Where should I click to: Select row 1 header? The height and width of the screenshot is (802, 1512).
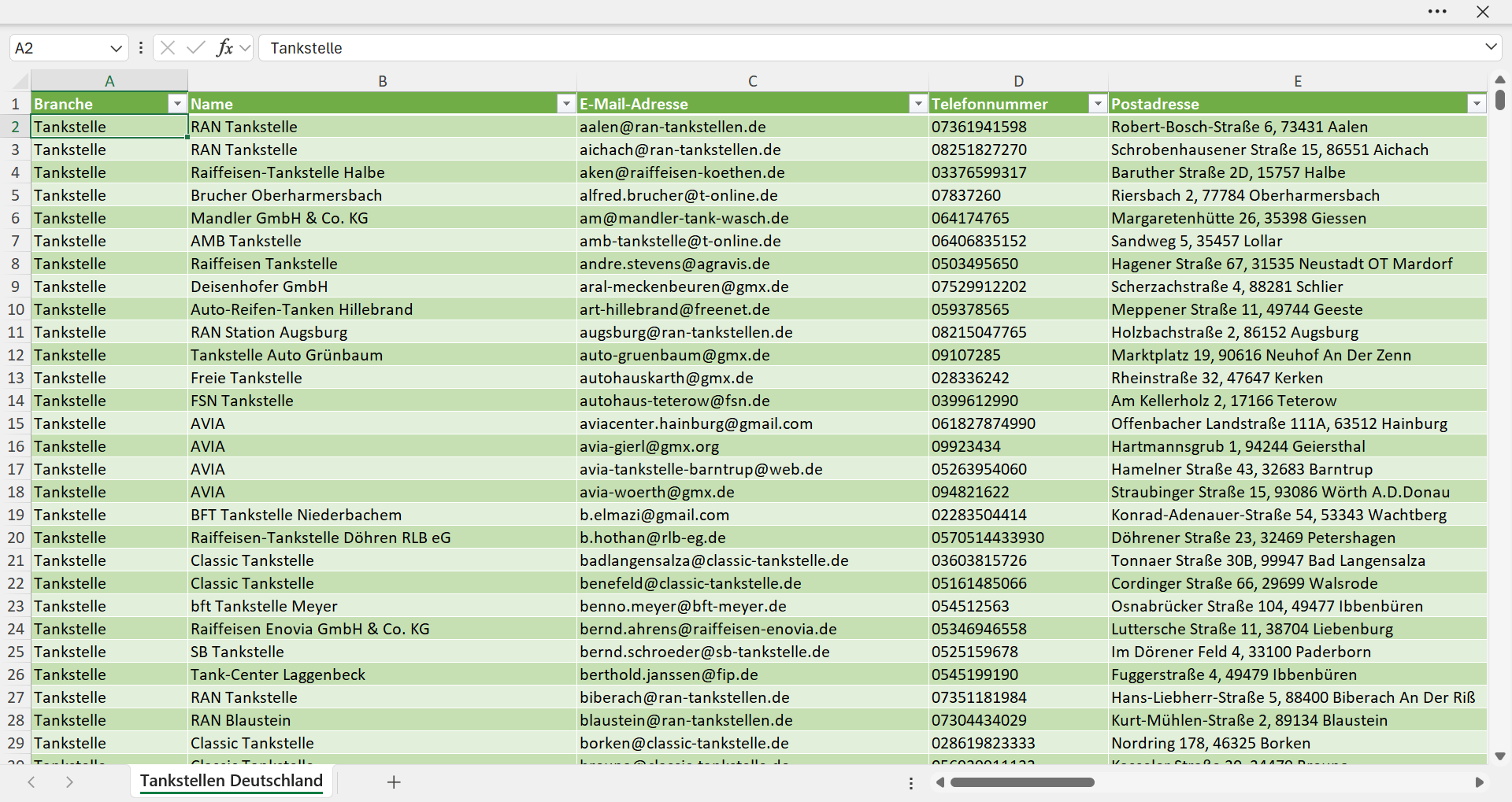(x=15, y=104)
